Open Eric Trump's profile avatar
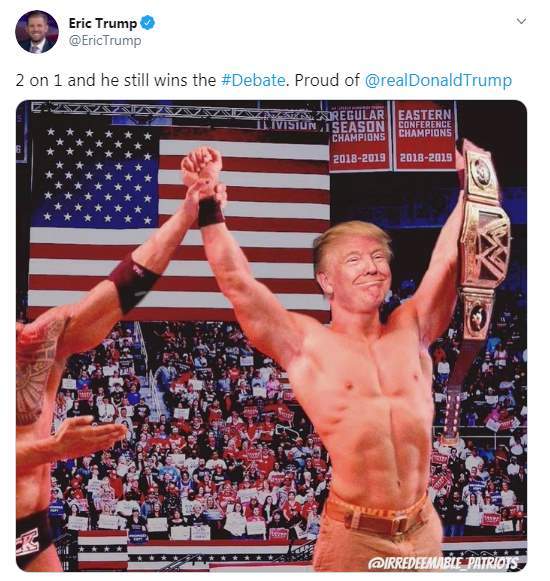550x581 pixels. (37, 32)
